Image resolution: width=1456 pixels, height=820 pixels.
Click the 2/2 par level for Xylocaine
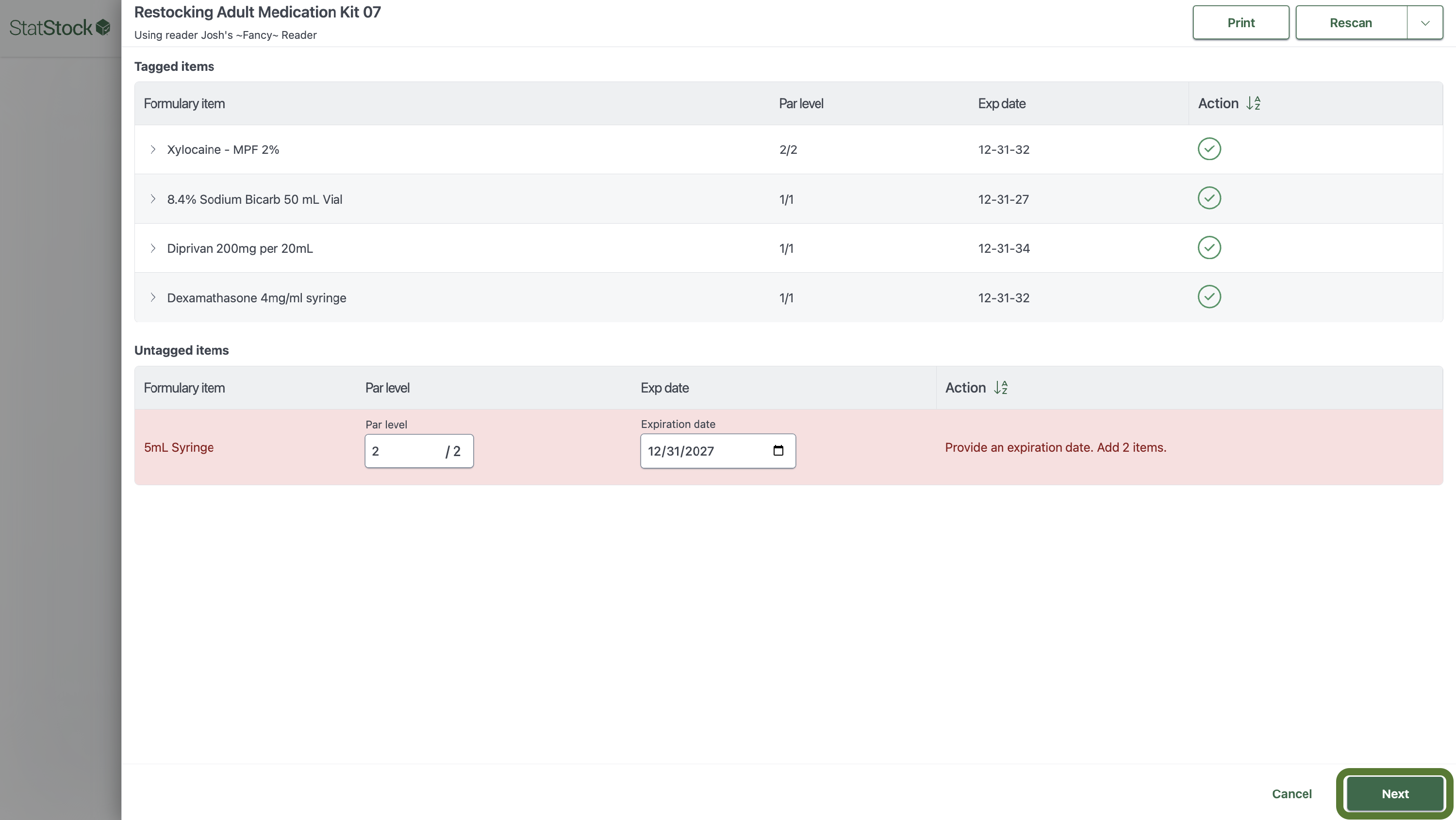(788, 149)
